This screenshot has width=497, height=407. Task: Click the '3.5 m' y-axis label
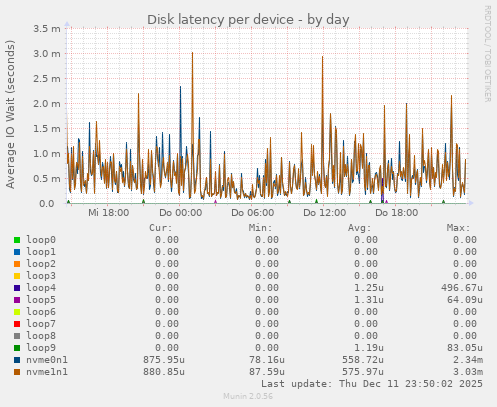click(47, 29)
